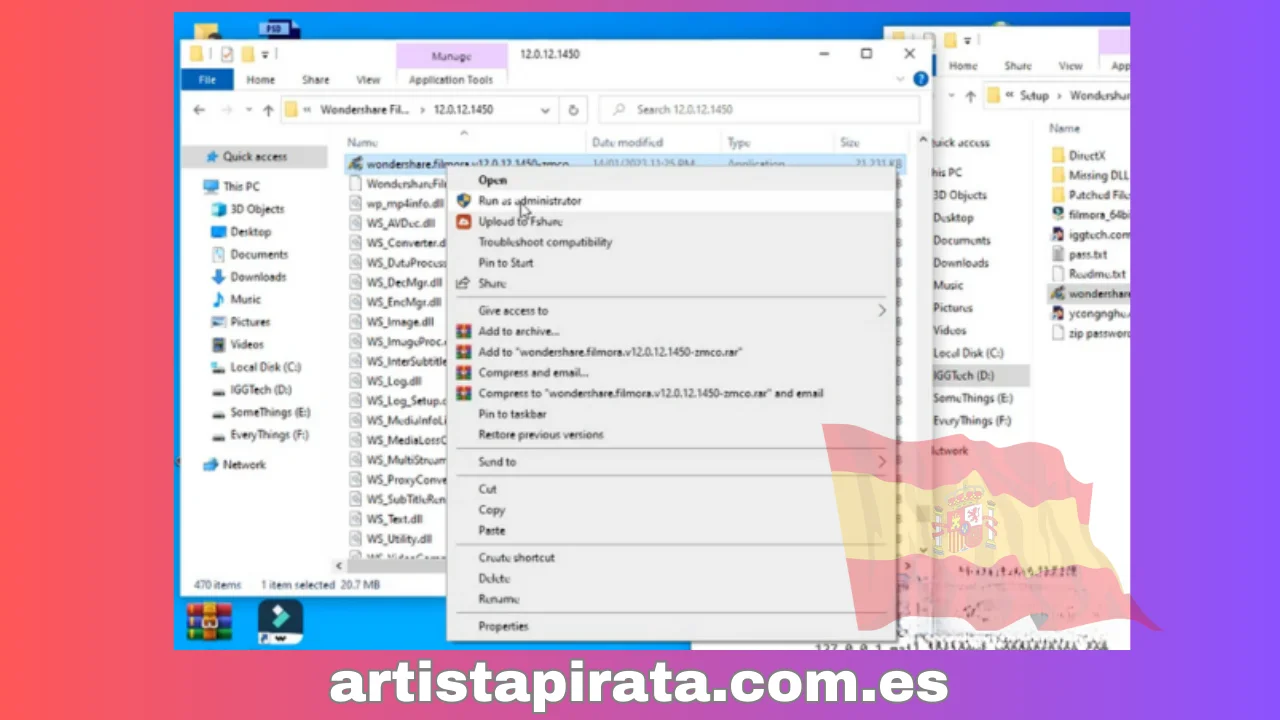The width and height of the screenshot is (1280, 720).
Task: Click the Wondershare Fil... breadcrumb in address bar
Action: tap(363, 110)
